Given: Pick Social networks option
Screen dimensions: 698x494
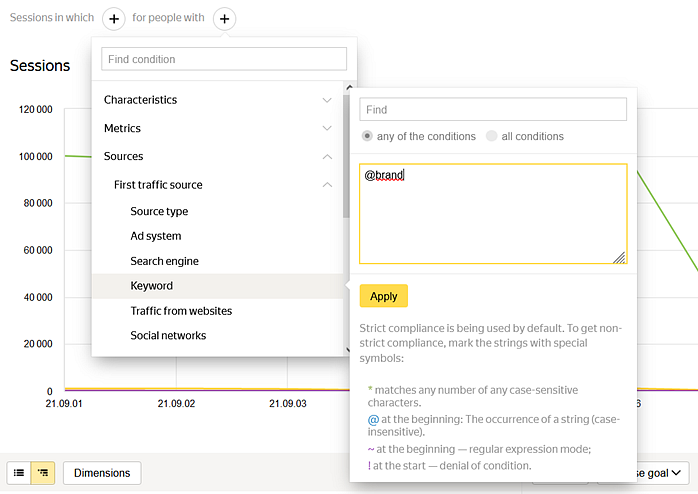Looking at the screenshot, I should 168,336.
